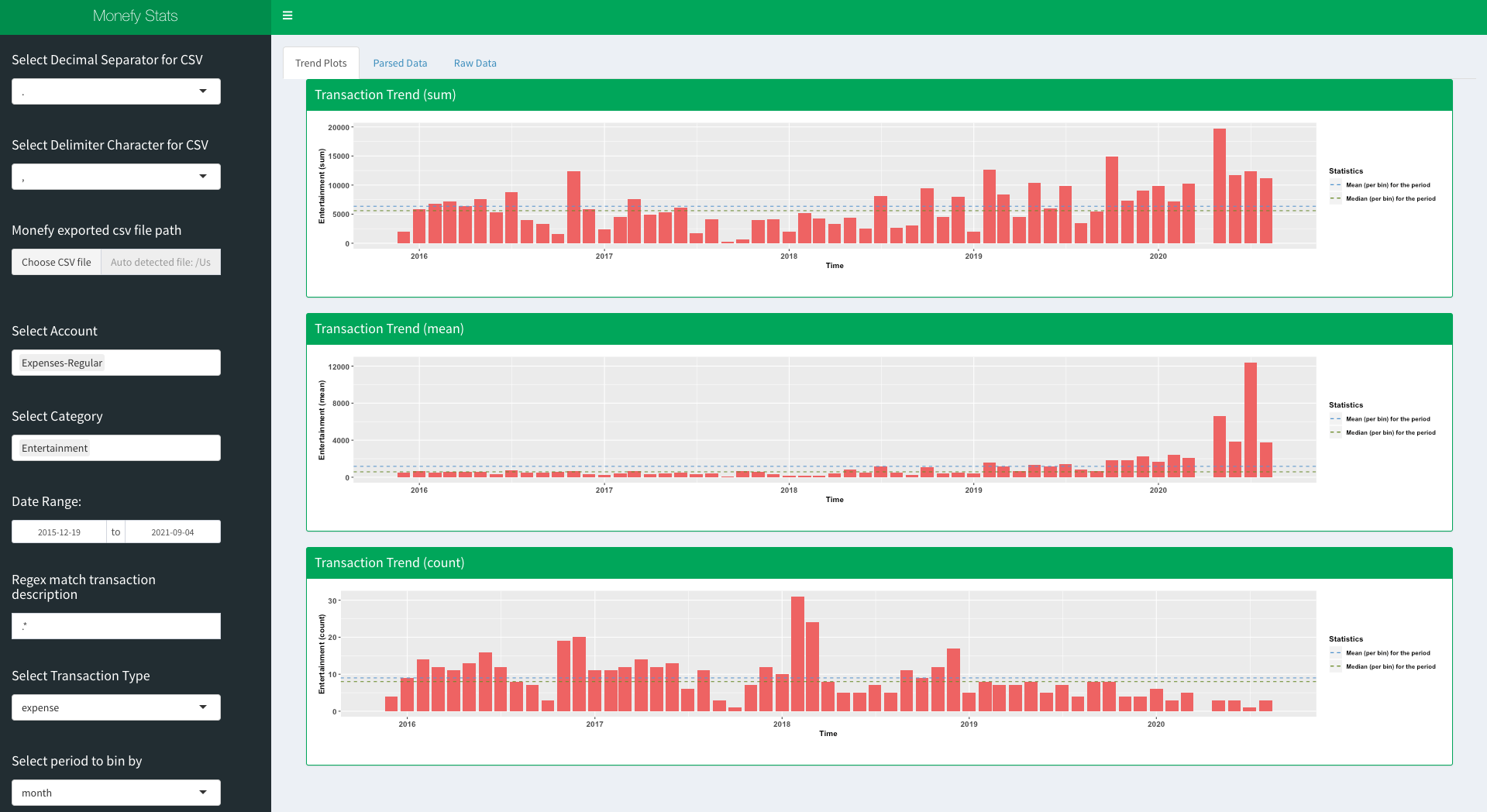Open the Select Category selector
This screenshot has width=1487, height=812.
click(116, 448)
